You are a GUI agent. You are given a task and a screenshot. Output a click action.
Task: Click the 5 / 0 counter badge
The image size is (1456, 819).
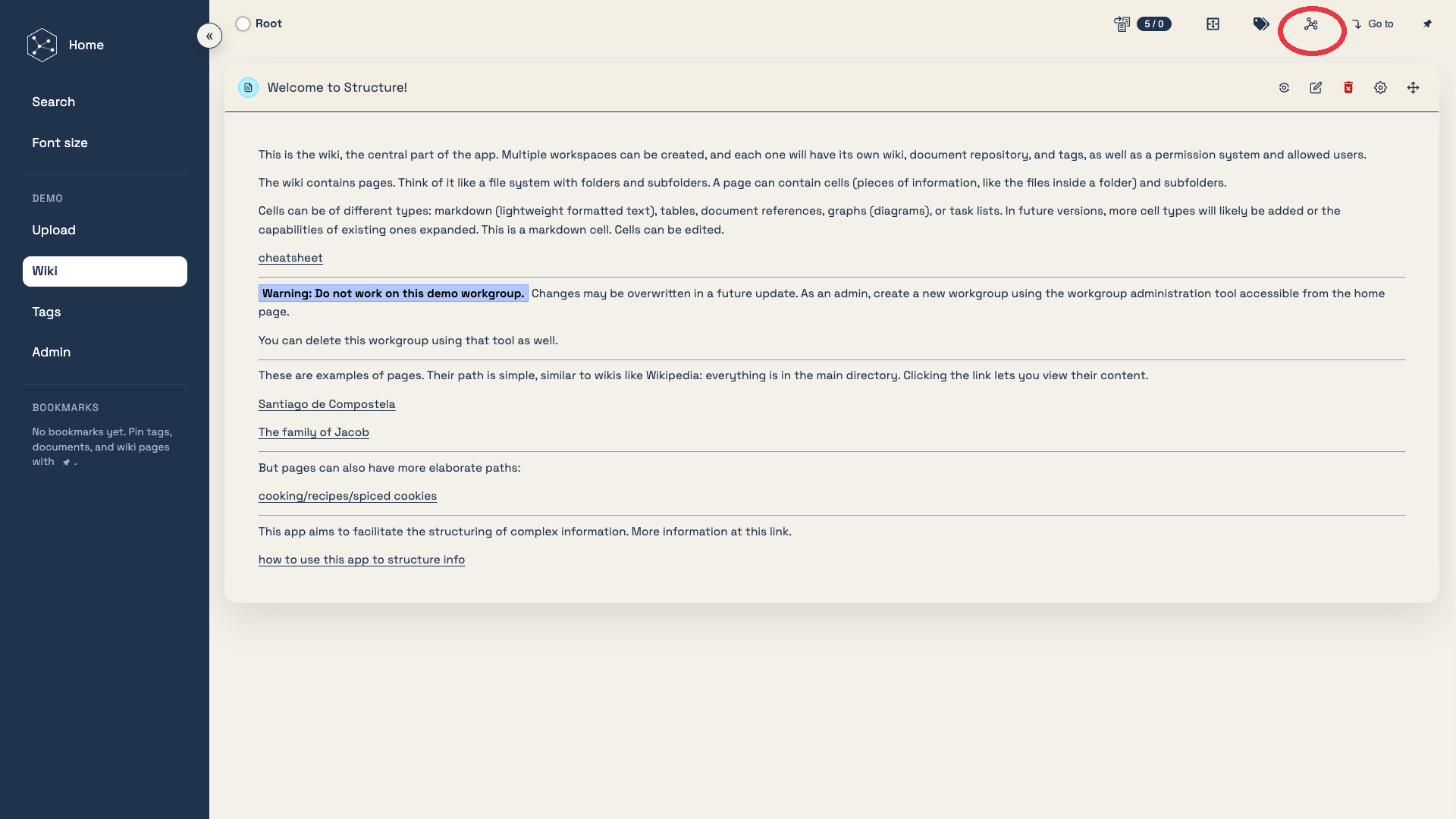point(1153,24)
